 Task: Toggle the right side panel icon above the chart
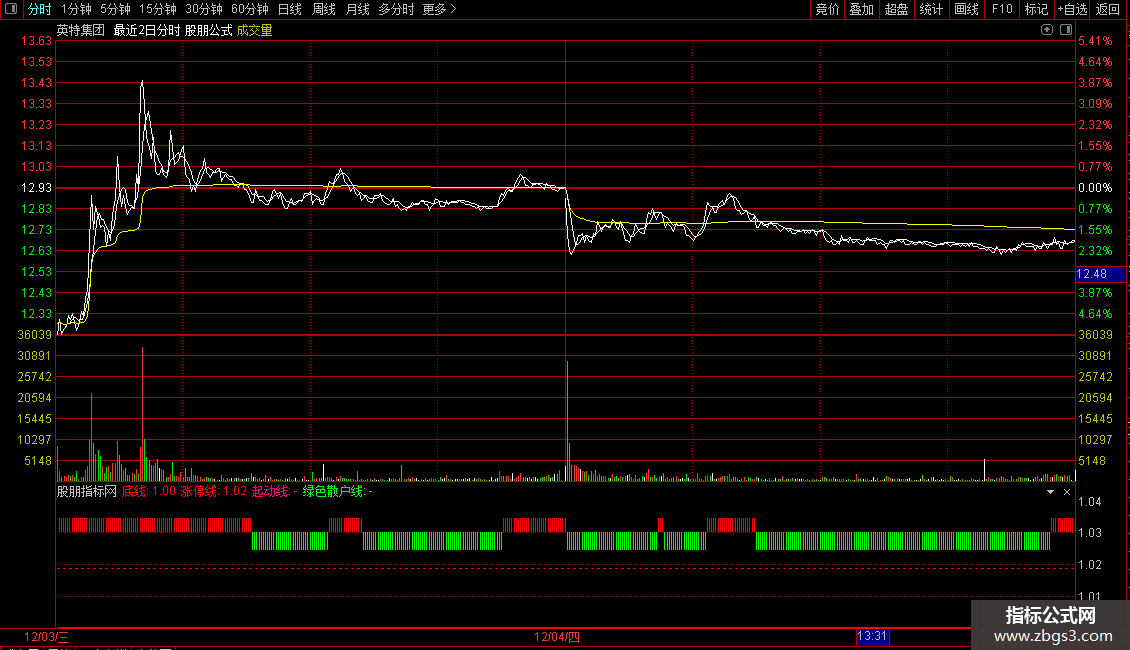1066,30
